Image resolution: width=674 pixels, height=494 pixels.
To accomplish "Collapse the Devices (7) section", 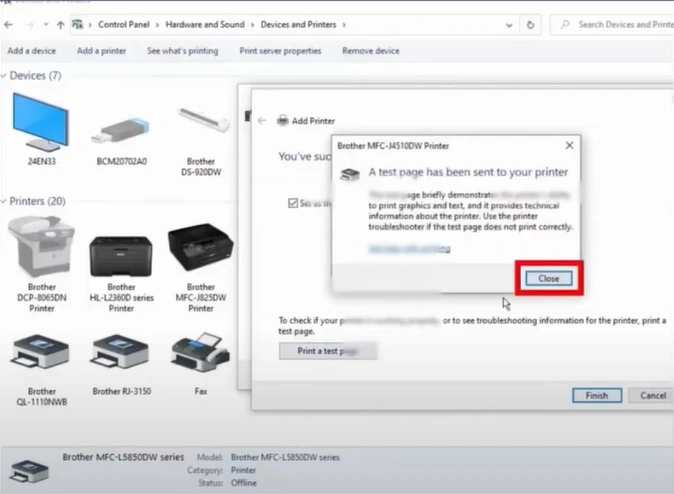I will coord(5,76).
